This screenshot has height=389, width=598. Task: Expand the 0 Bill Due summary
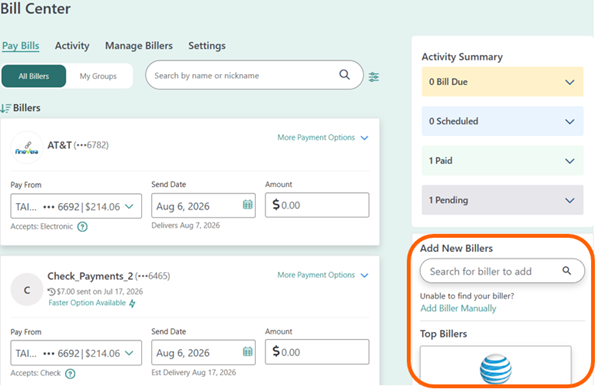pyautogui.click(x=502, y=82)
